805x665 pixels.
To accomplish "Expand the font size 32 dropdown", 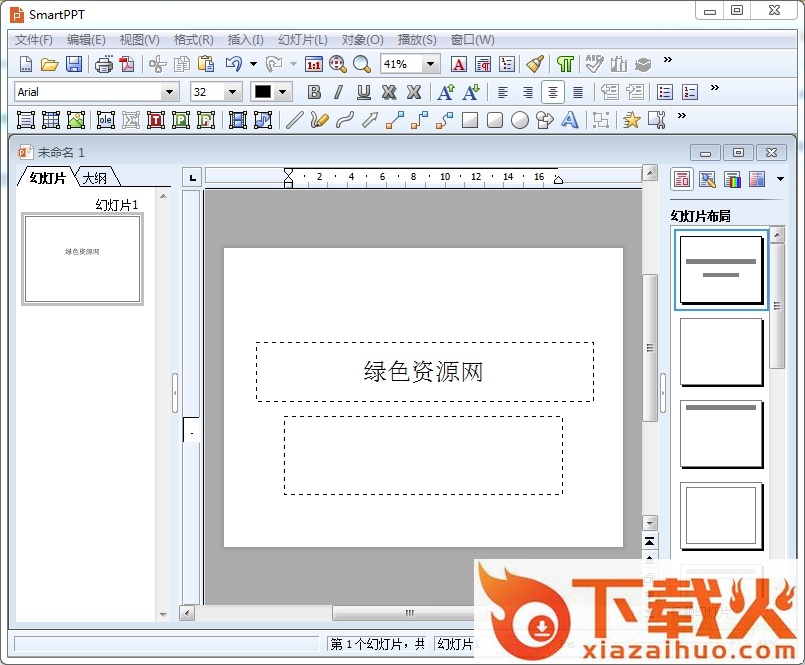I will 233,92.
